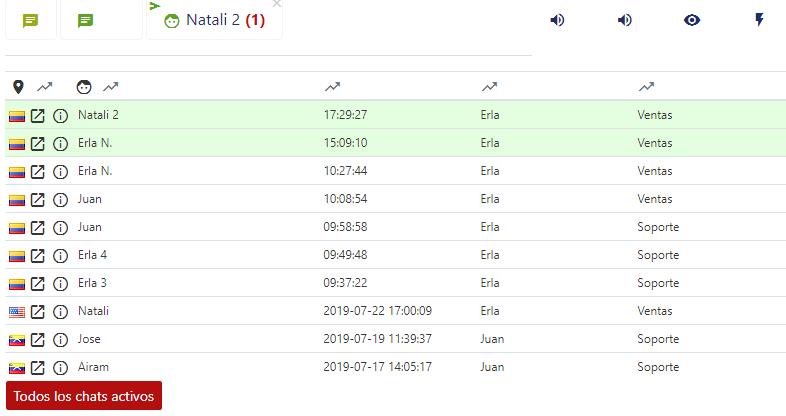The width and height of the screenshot is (786, 416).
Task: Open the first green chat tab icon
Action: point(31,20)
